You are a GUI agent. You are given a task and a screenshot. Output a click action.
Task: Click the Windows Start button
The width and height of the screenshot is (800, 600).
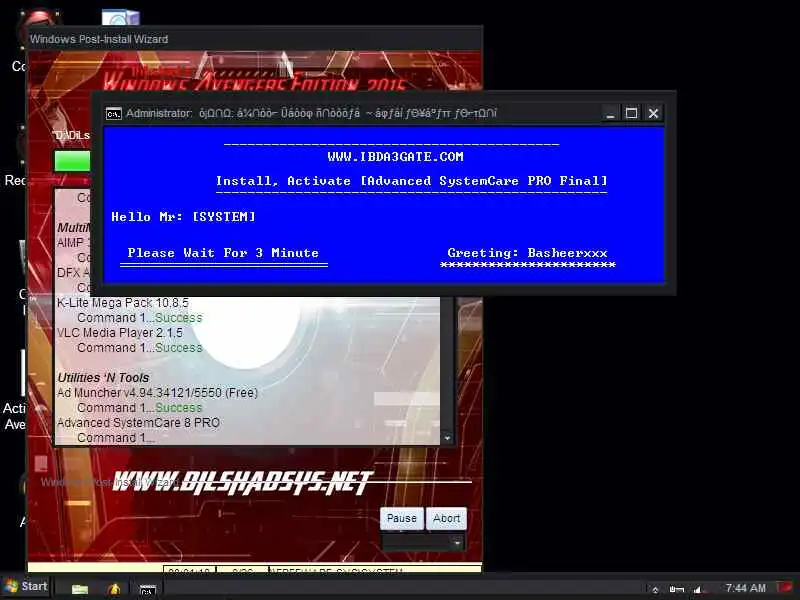[27, 586]
